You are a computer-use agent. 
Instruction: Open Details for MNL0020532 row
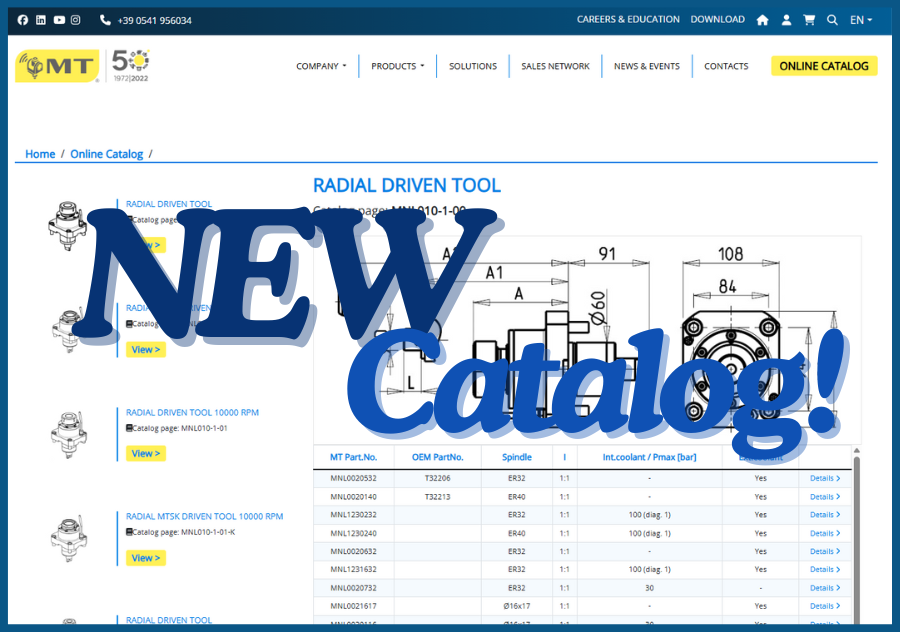click(x=824, y=478)
